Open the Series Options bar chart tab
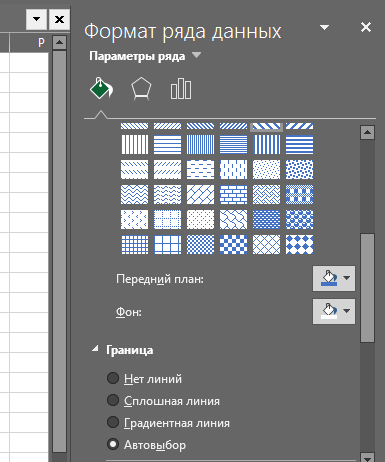Screen dimensions: 385x462 click(181, 89)
